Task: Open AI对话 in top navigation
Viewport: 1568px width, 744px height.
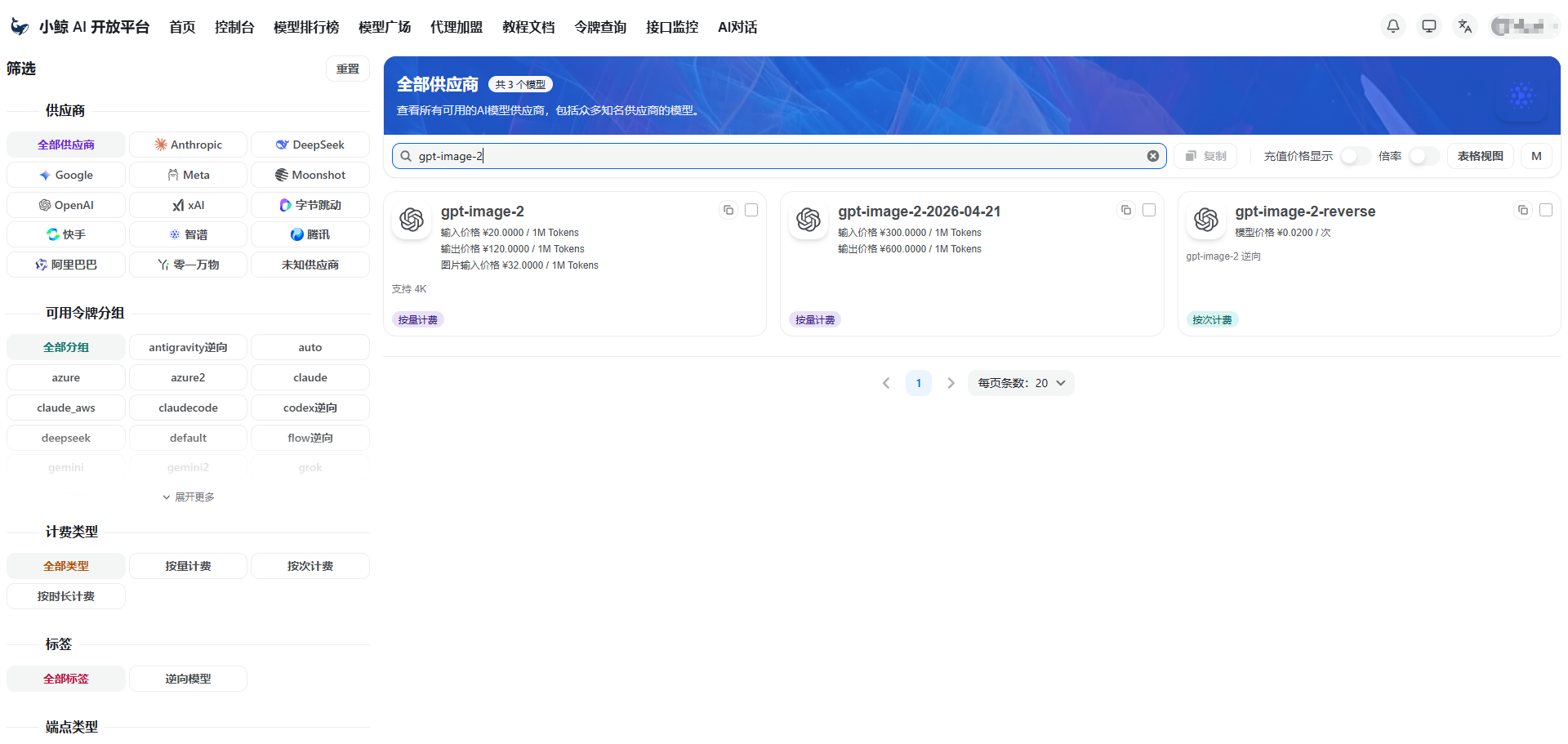Action: (x=737, y=27)
